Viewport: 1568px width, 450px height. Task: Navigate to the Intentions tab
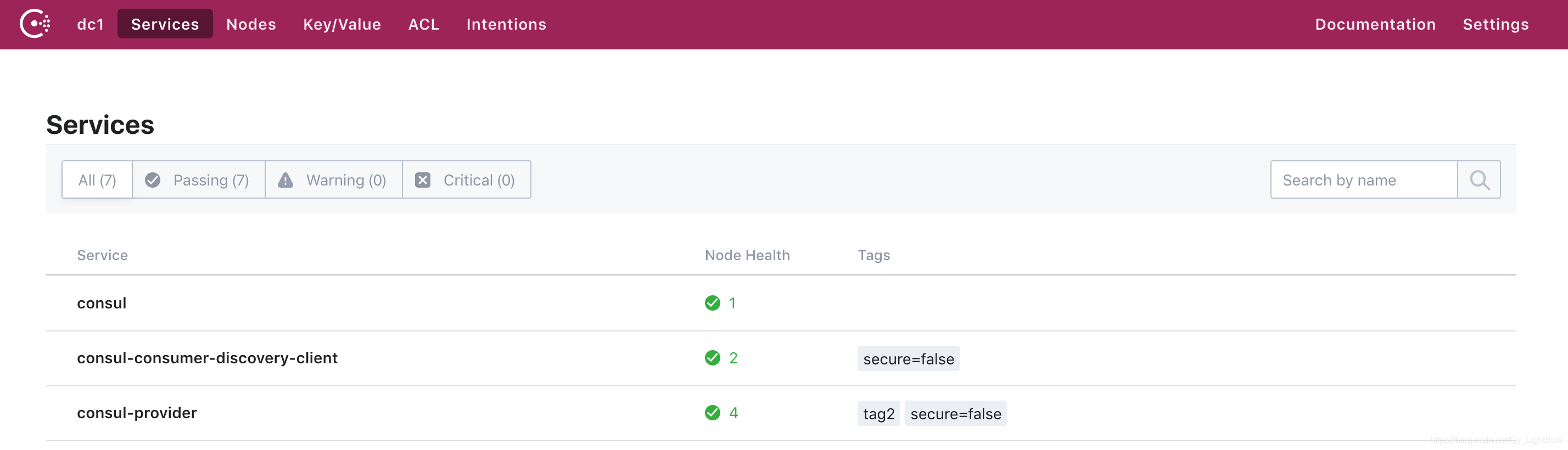[506, 24]
